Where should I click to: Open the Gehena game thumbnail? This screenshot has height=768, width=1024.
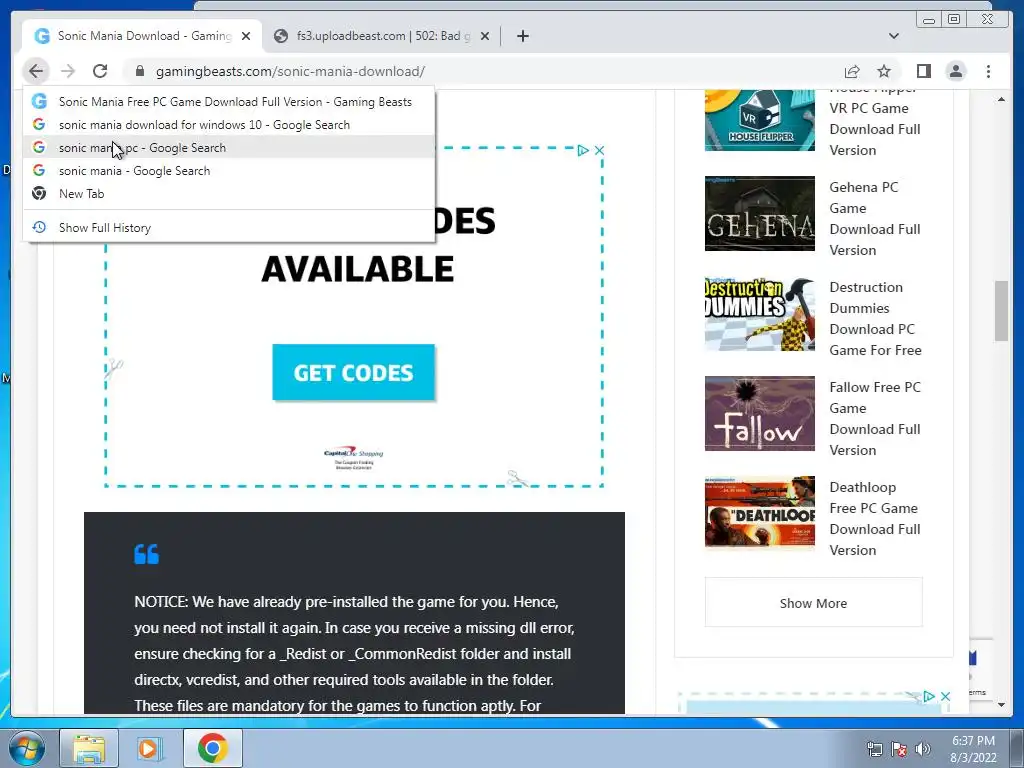[760, 214]
